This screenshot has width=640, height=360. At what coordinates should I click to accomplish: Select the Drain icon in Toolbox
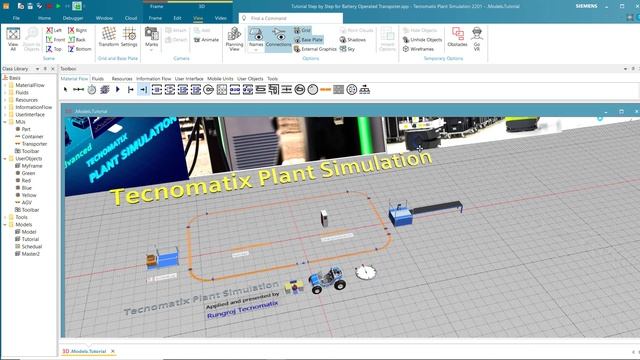point(143,89)
